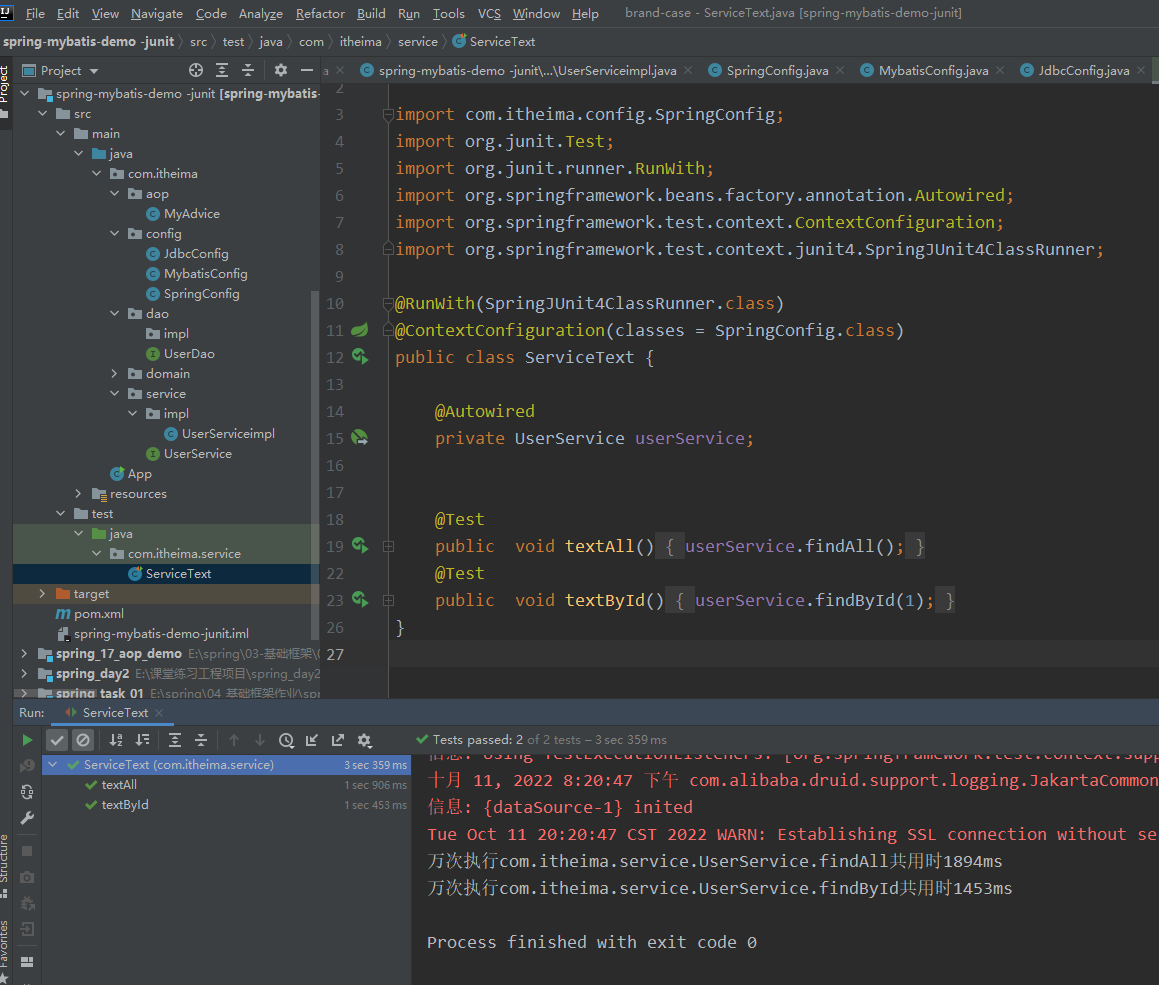Image resolution: width=1159 pixels, height=985 pixels.
Task: Toggle the Show Ignored tests button
Action: coord(83,740)
